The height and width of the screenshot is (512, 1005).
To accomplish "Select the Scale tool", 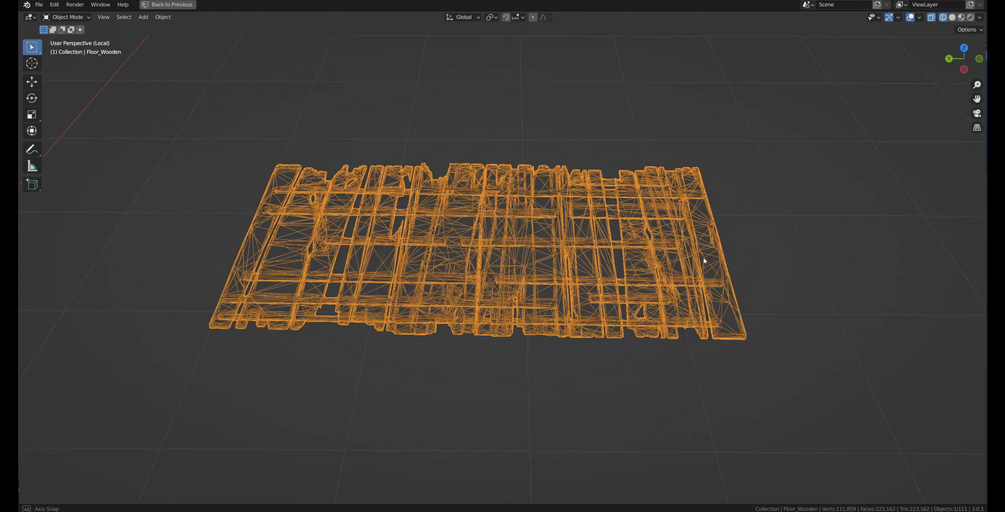I will pos(31,115).
